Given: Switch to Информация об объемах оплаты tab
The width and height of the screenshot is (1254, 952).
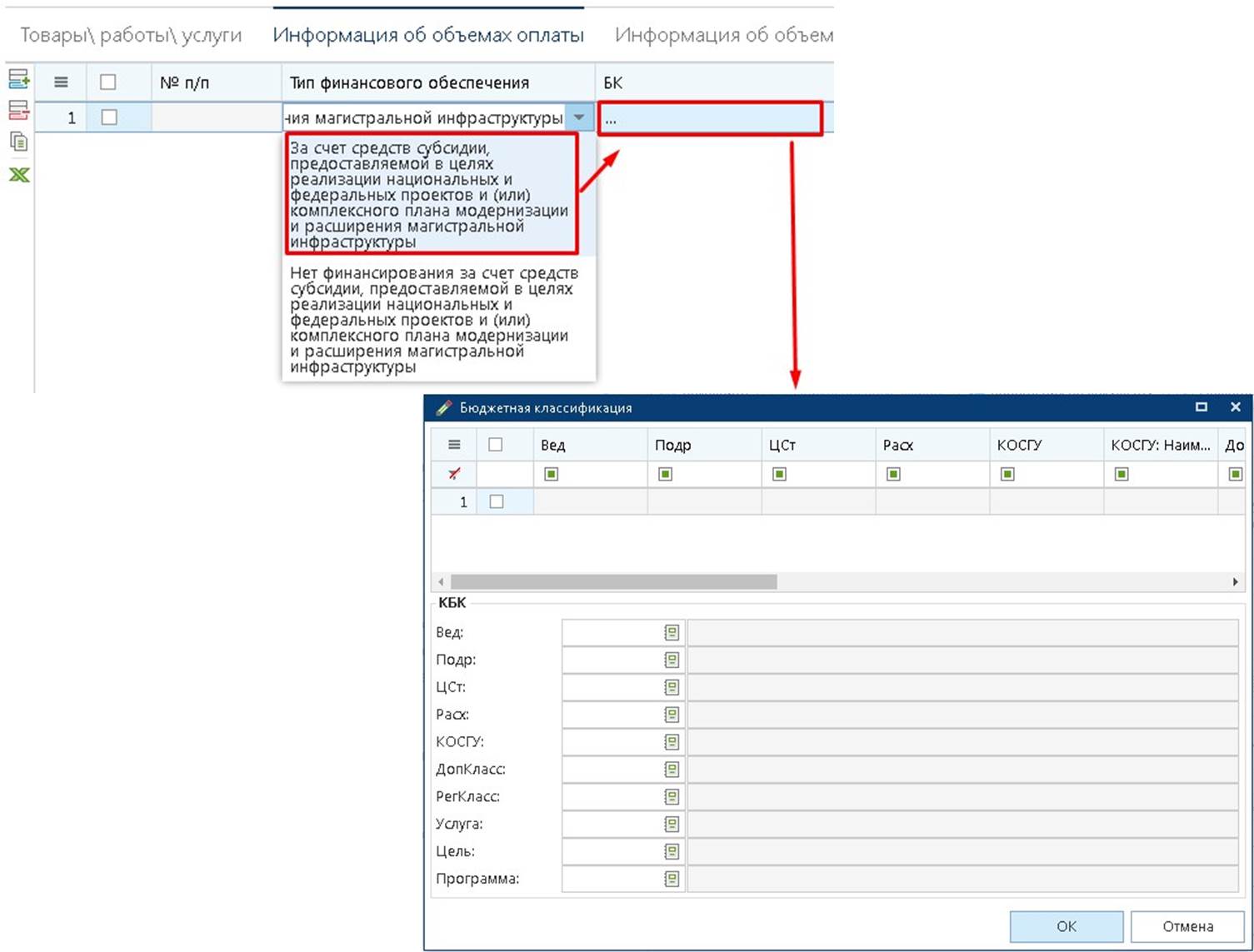Looking at the screenshot, I should pyautogui.click(x=428, y=35).
